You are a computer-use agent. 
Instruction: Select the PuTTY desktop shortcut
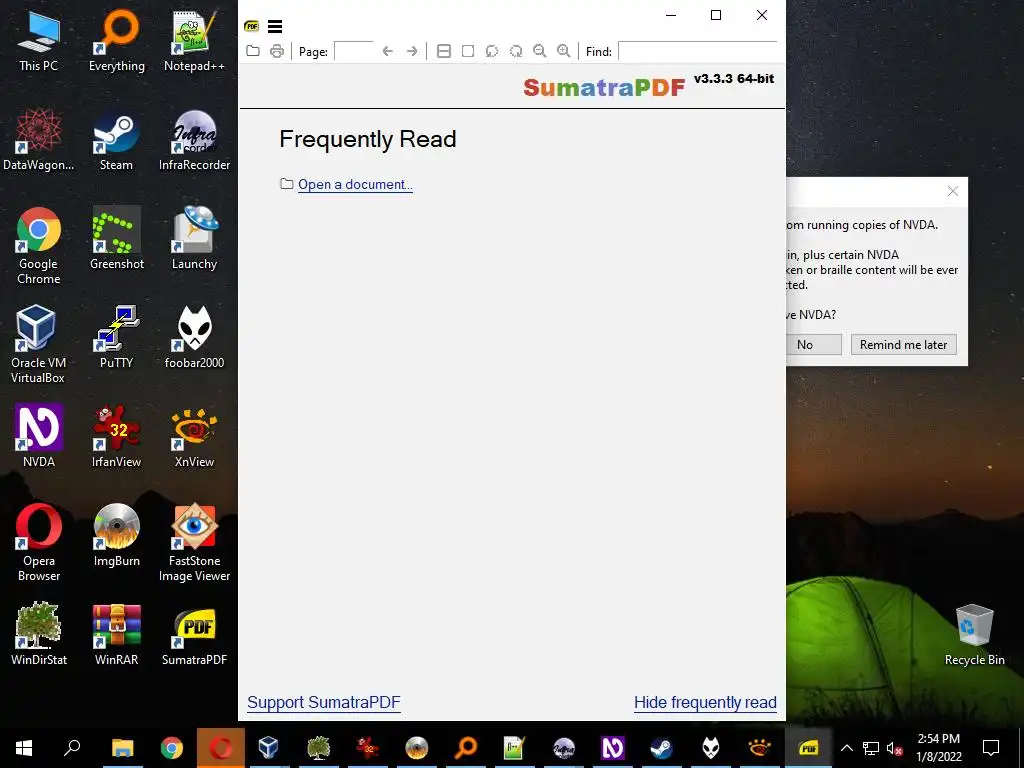pos(116,338)
